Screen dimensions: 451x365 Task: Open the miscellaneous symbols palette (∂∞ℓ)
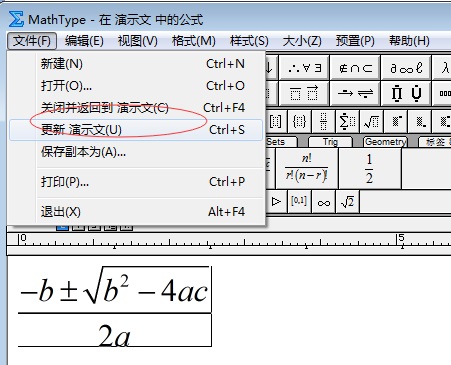click(406, 68)
